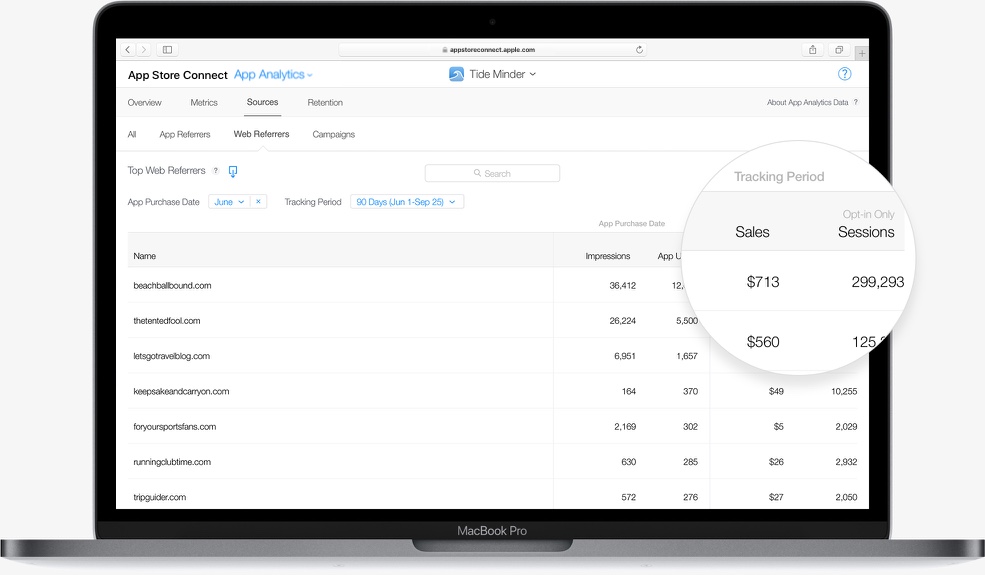Click the $49 sales value

click(776, 391)
